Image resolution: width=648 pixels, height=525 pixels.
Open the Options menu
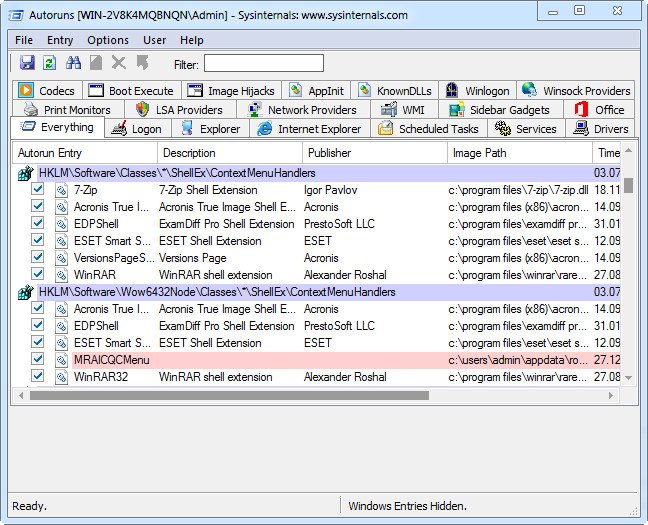[108, 40]
